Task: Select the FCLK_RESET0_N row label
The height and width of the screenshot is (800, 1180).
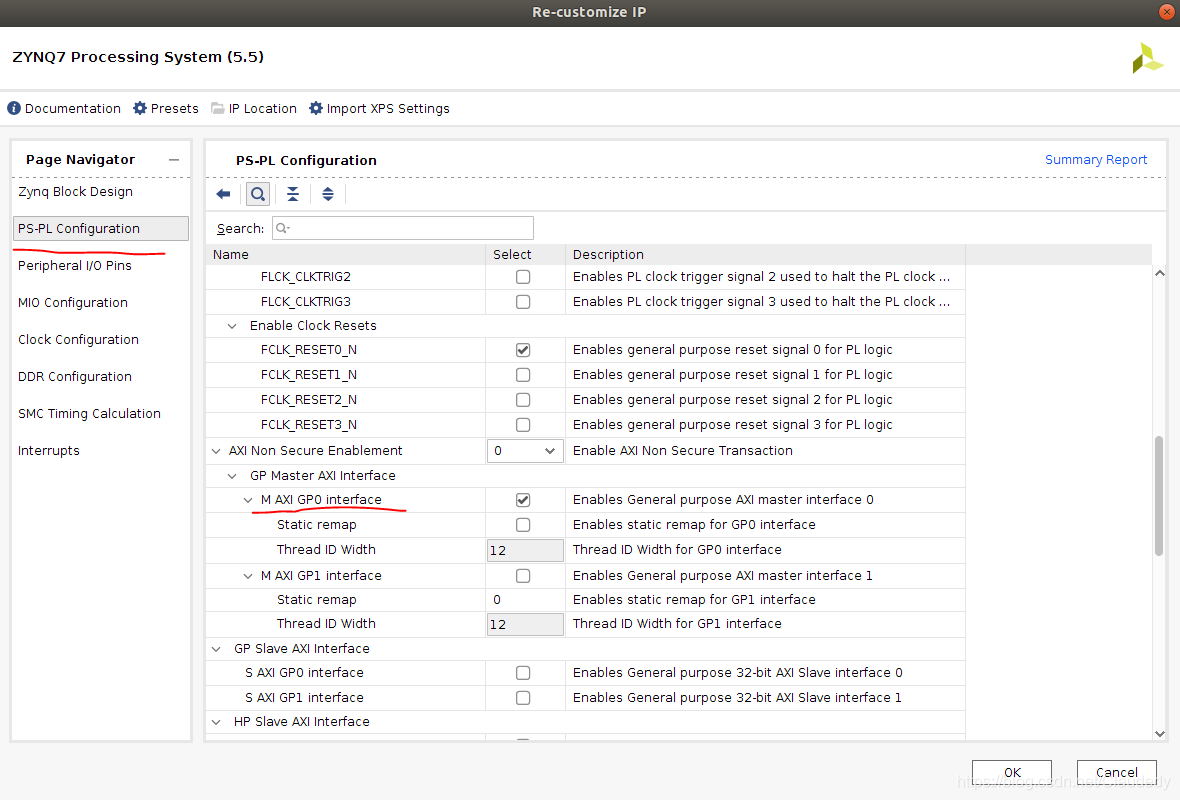Action: pos(309,350)
